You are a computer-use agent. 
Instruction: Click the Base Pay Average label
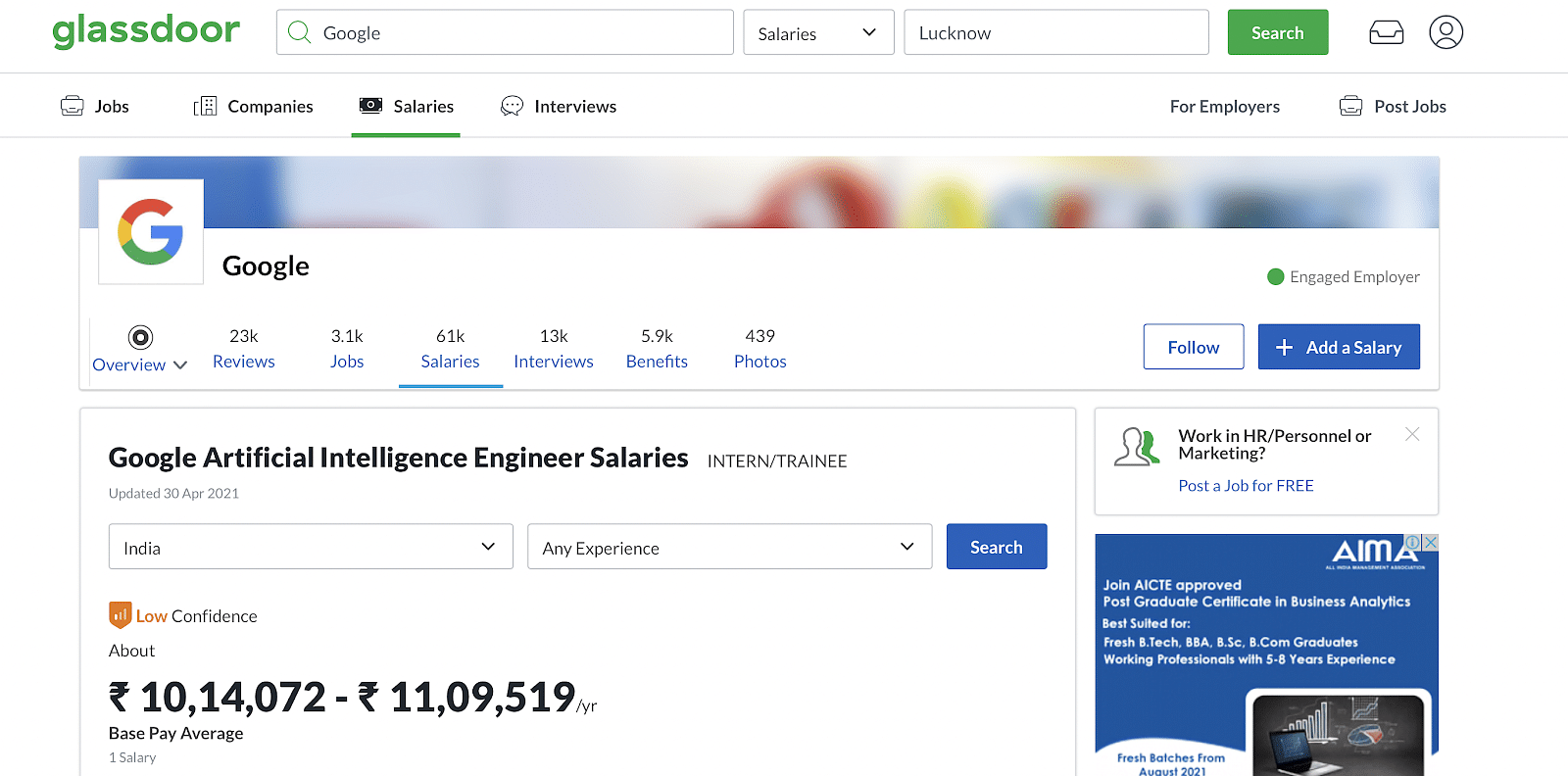[176, 733]
